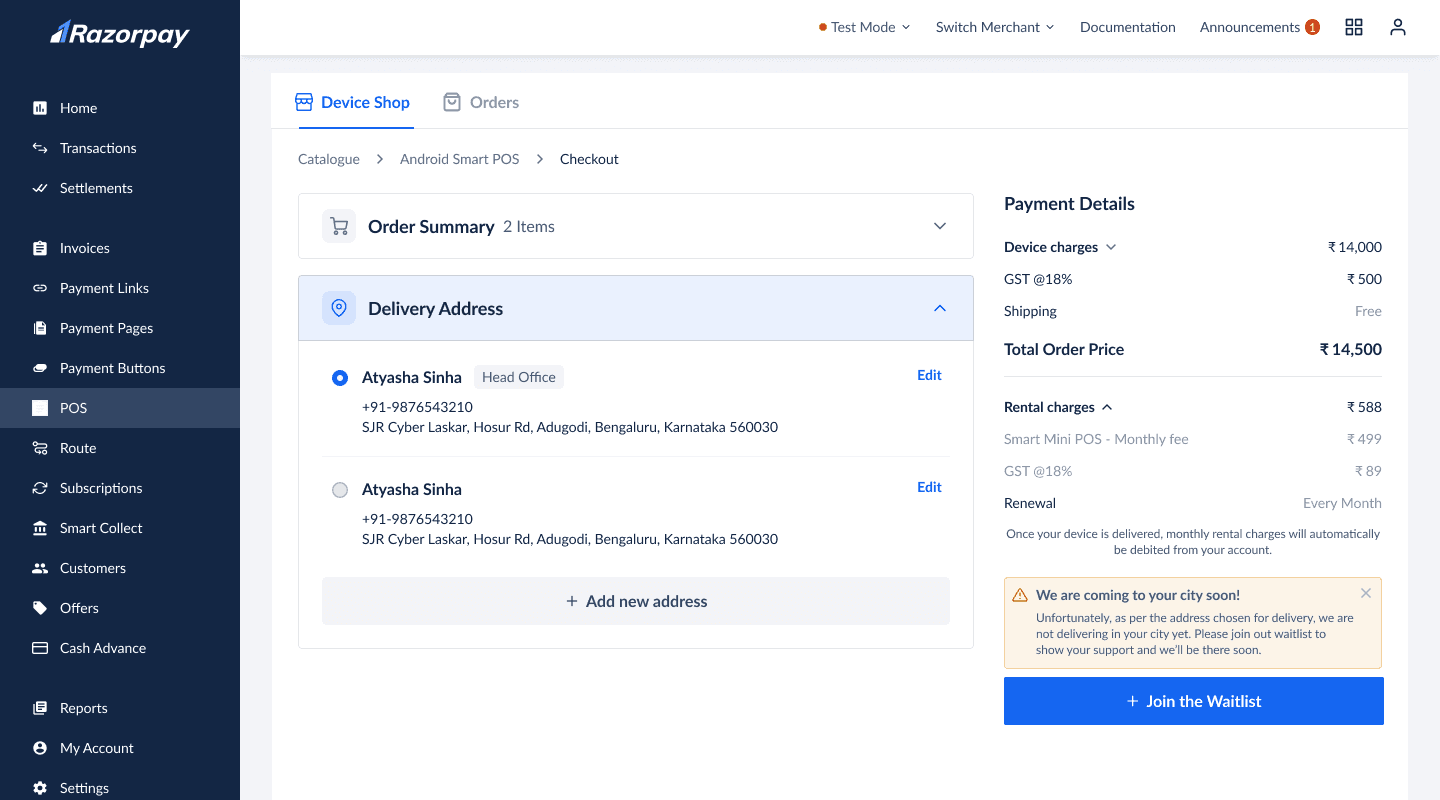Switch to the Device Shop tab

(x=352, y=102)
